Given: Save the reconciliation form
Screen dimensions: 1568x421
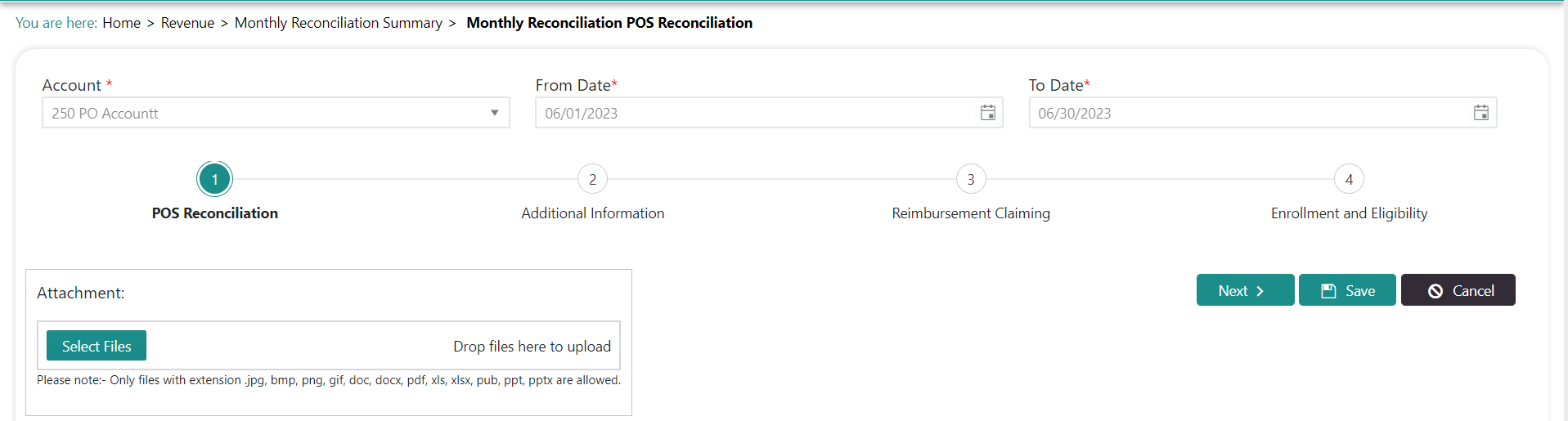Looking at the screenshot, I should point(1347,290).
